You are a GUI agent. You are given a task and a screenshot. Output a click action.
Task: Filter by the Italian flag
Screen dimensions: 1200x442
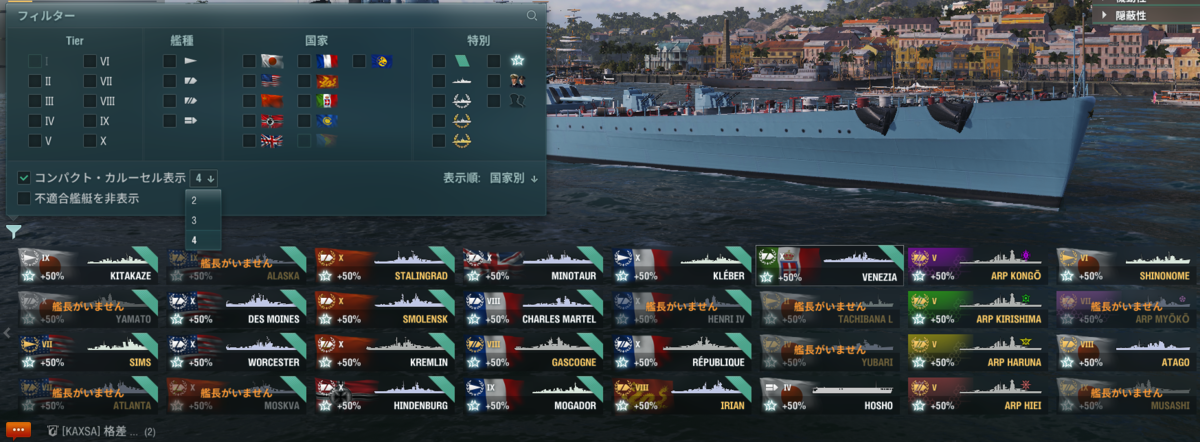pyautogui.click(x=326, y=101)
